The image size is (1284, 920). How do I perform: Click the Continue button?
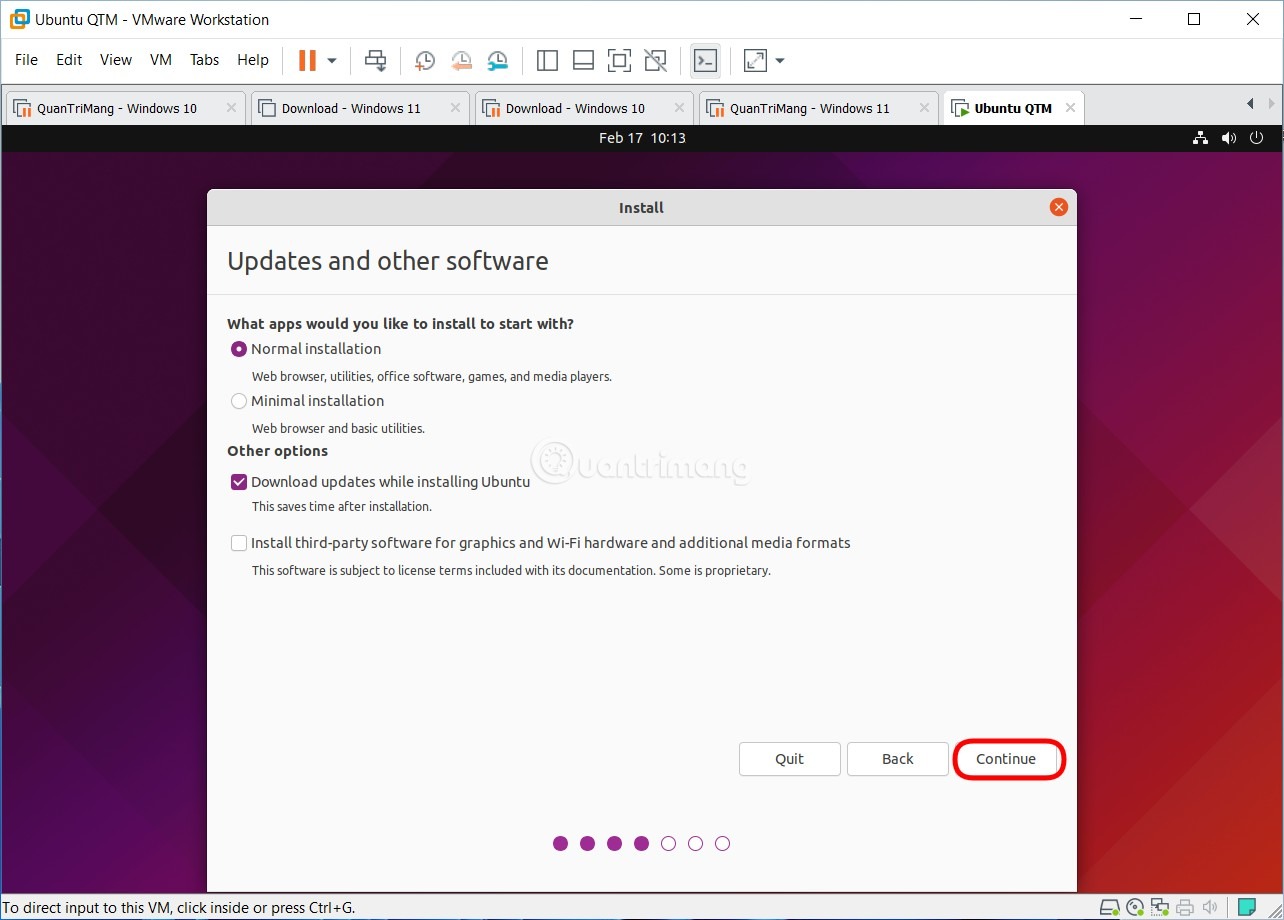1006,759
